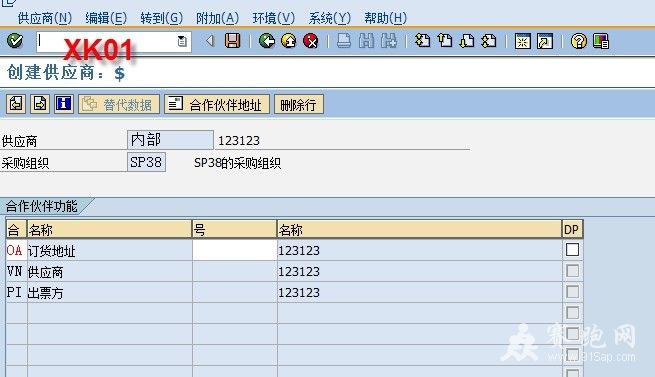Jump to last page icon
The height and width of the screenshot is (377, 655).
click(x=489, y=41)
